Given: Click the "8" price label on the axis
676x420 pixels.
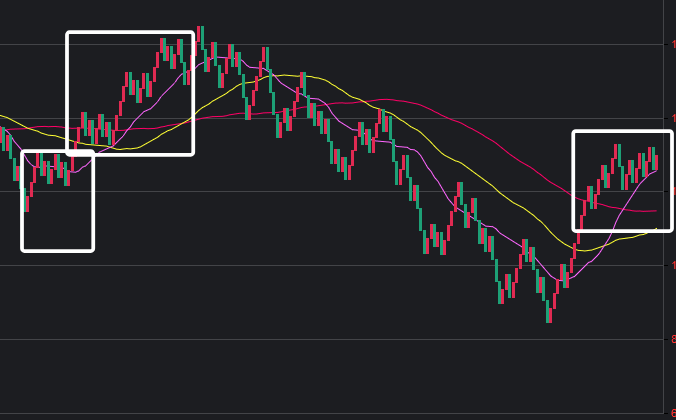Looking at the screenshot, I should [x=673, y=340].
